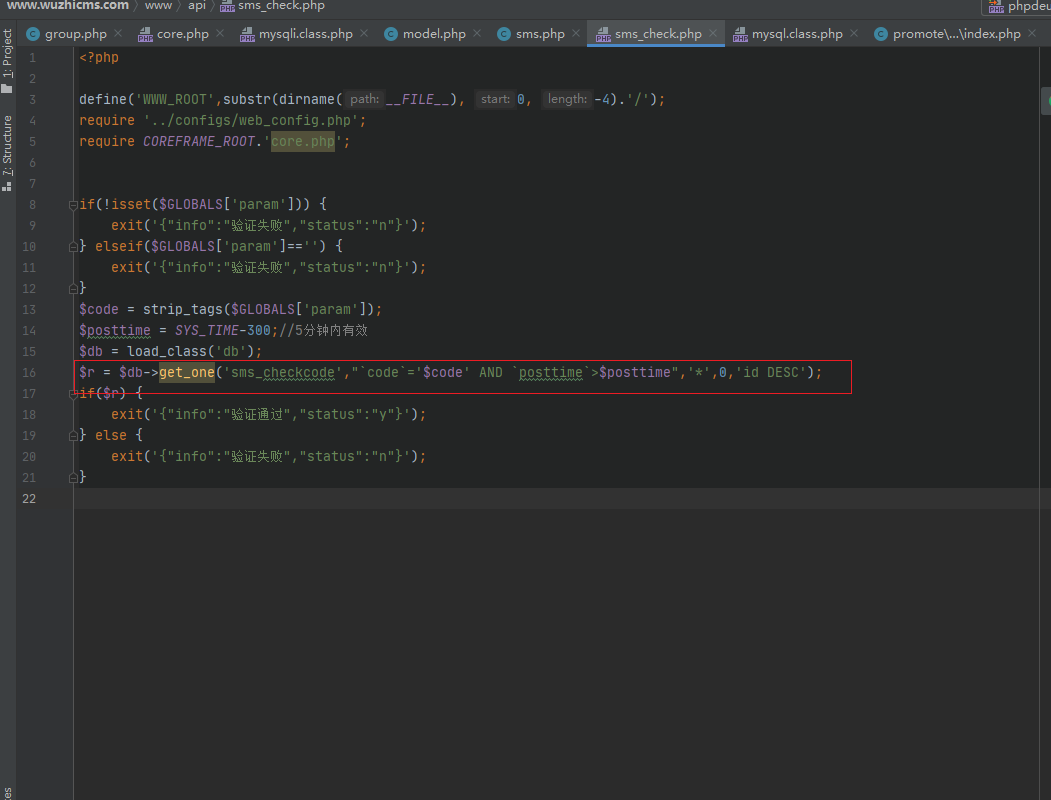
Task: Close the group.php tab
Action: pos(118,33)
